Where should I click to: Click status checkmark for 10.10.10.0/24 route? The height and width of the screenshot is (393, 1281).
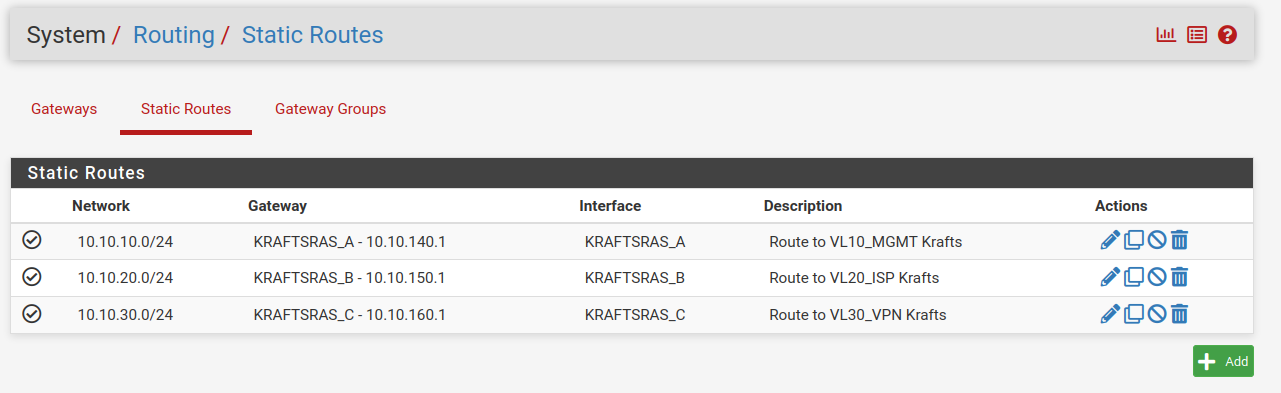[32, 240]
